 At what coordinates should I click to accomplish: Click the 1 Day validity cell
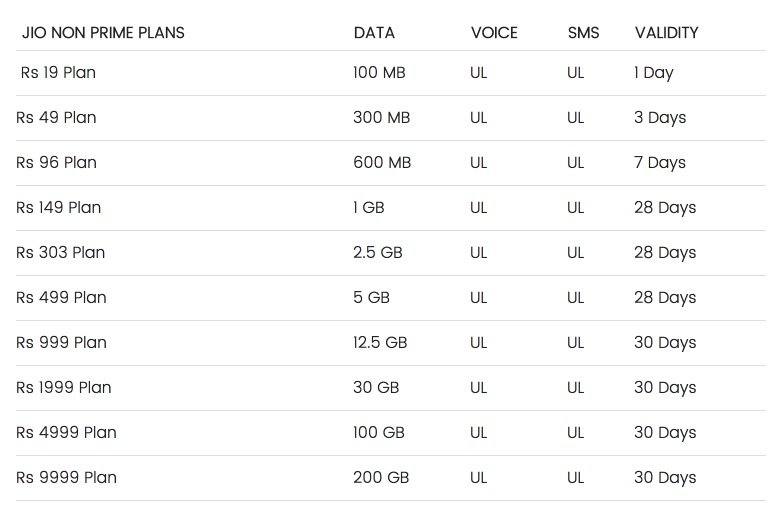[x=654, y=73]
